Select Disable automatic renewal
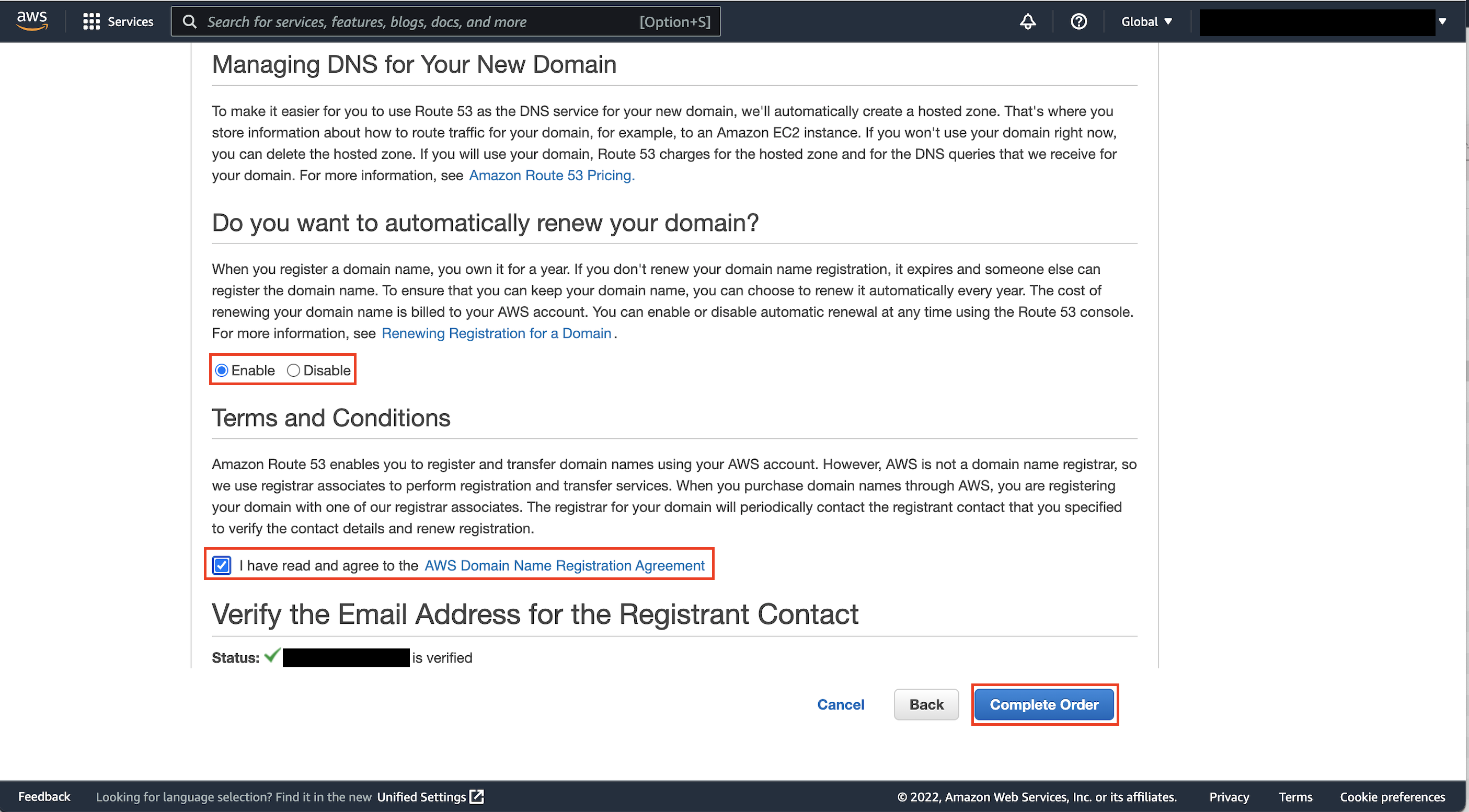1469x812 pixels. pyautogui.click(x=293, y=370)
